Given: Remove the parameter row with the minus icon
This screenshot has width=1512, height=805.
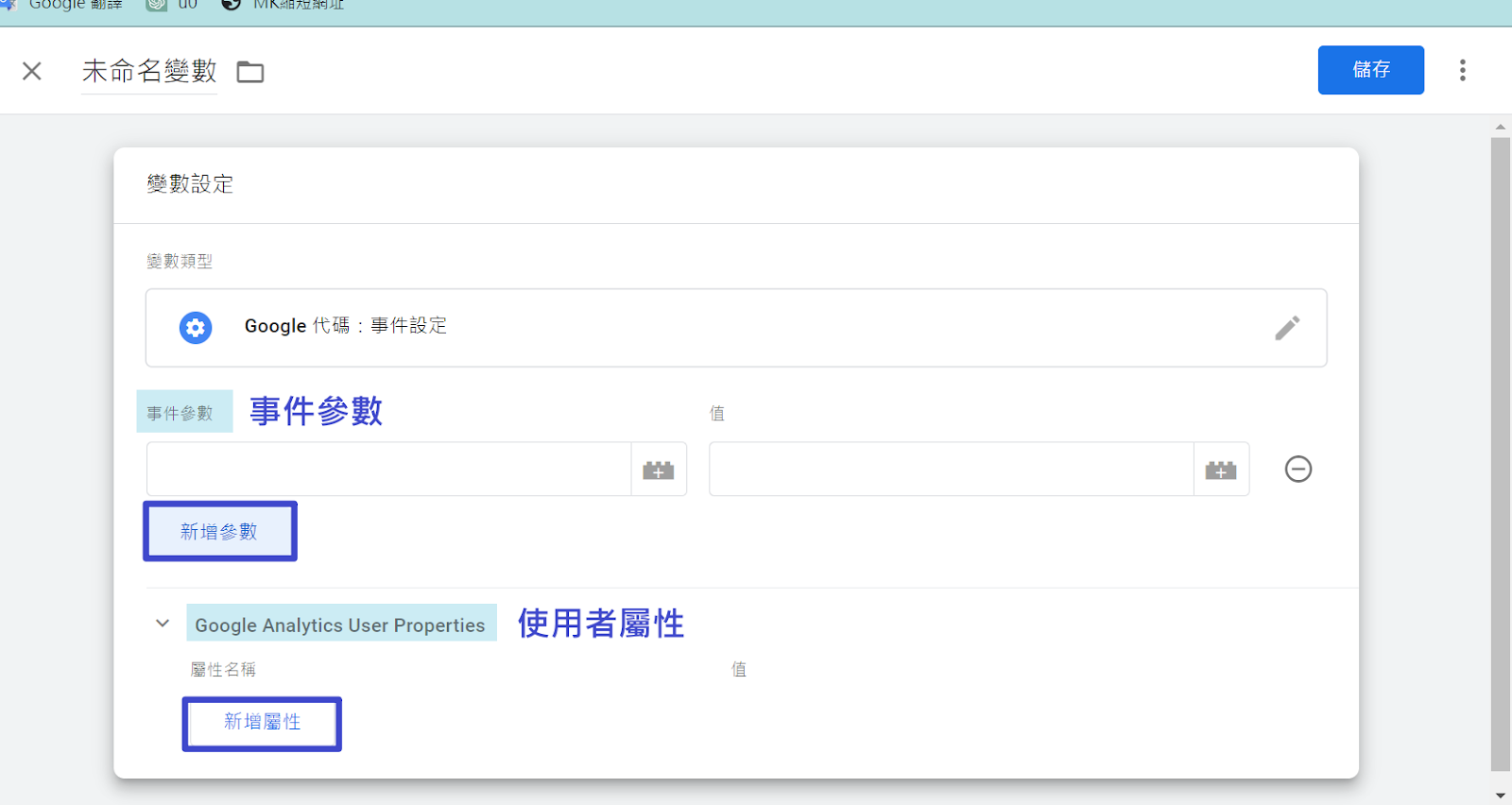Looking at the screenshot, I should pyautogui.click(x=1298, y=469).
